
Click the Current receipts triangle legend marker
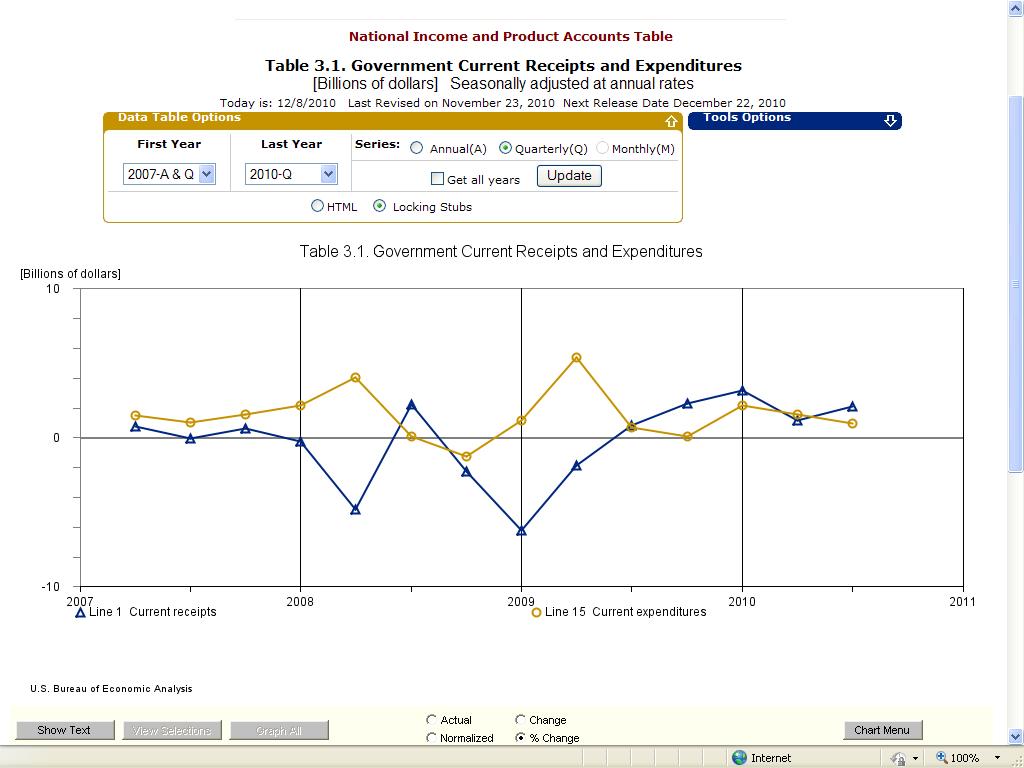coord(80,612)
